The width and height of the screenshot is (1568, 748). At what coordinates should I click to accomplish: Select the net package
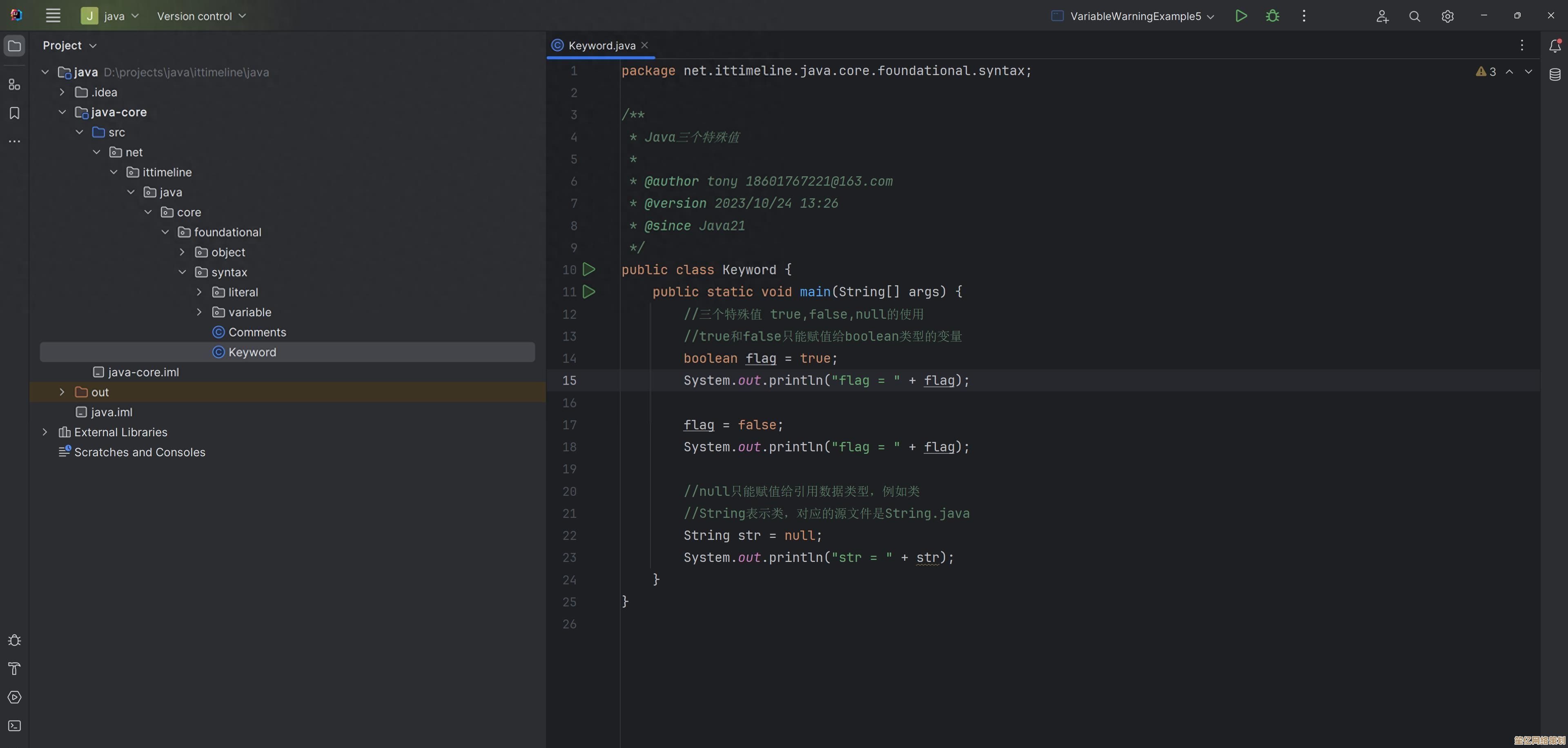point(134,152)
